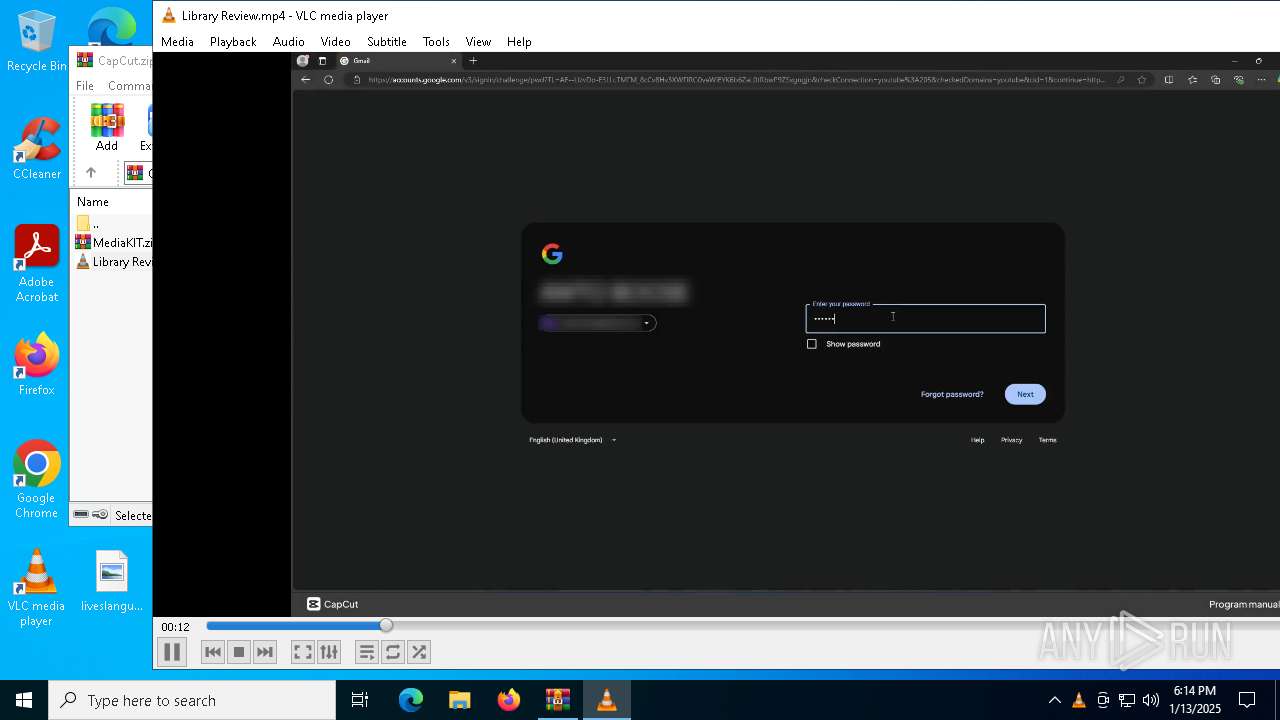1280x720 pixels.
Task: Open Google Chrome desktop shortcut
Action: [37, 480]
